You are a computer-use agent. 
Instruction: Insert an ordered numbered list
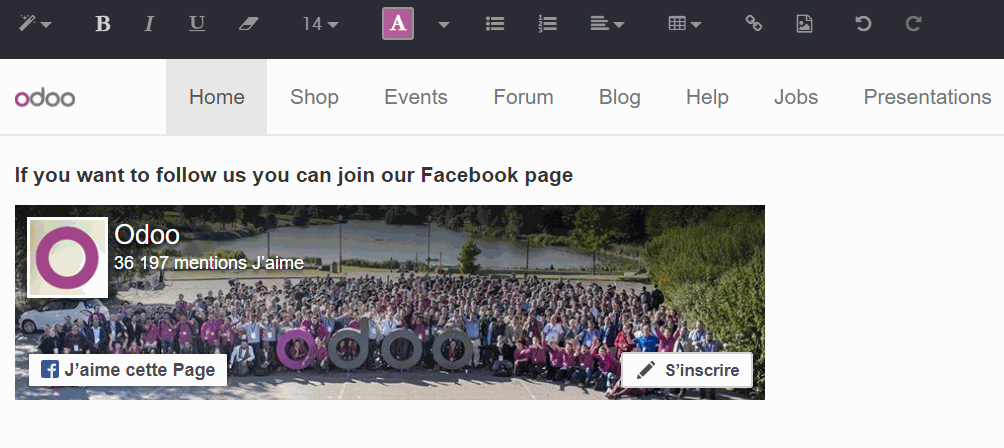[x=547, y=24]
